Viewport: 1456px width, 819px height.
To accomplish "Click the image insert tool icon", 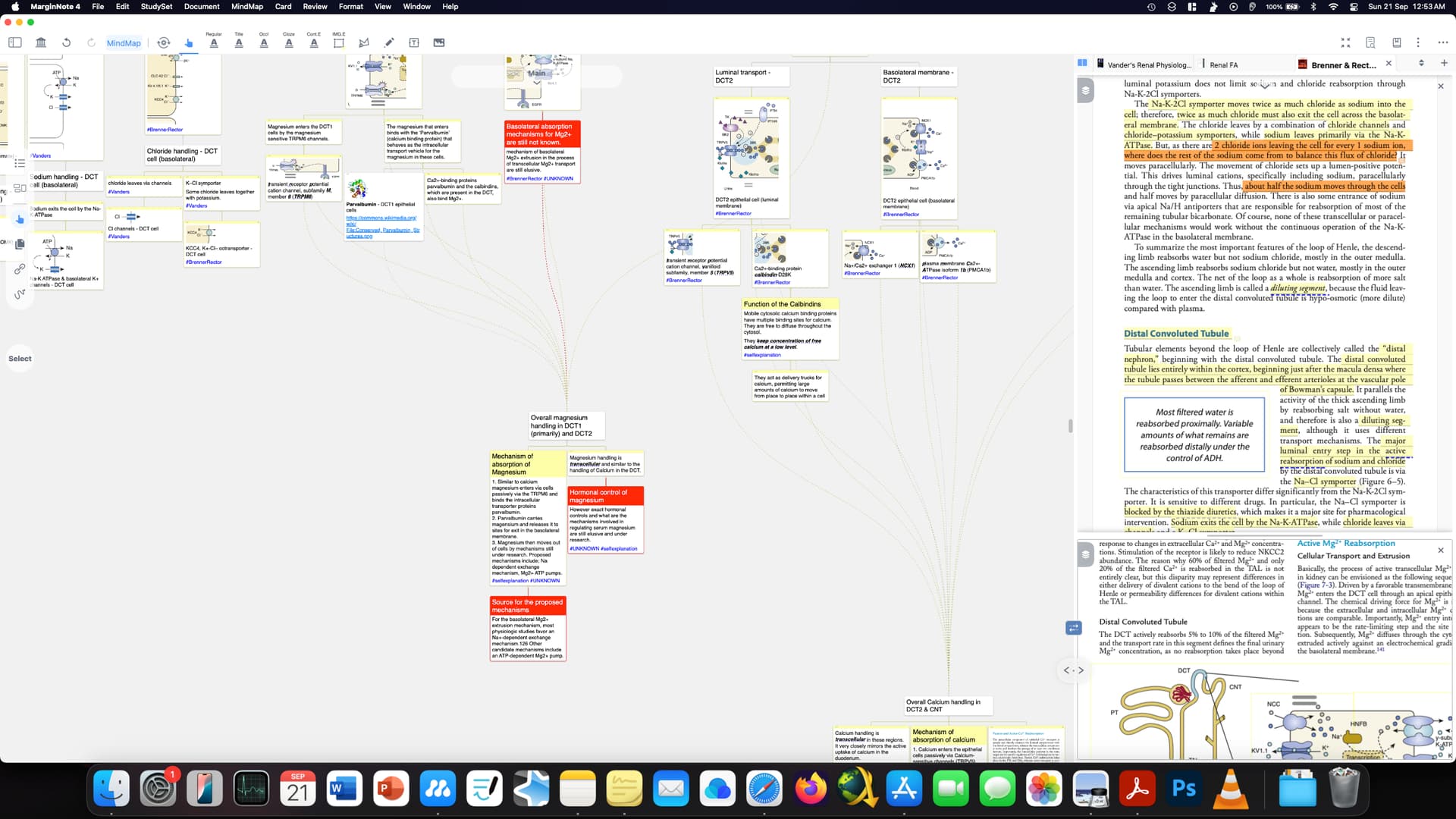I will pos(439,42).
